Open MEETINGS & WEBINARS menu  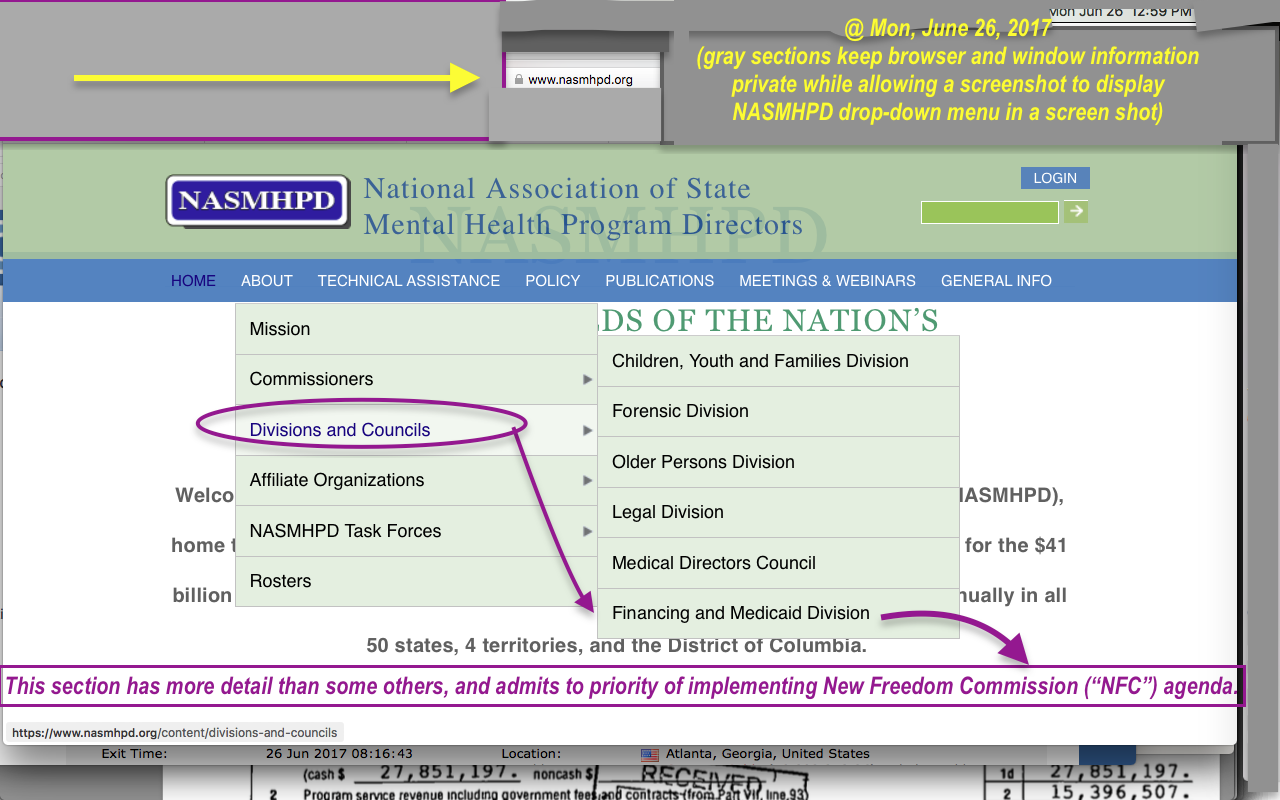pos(827,281)
